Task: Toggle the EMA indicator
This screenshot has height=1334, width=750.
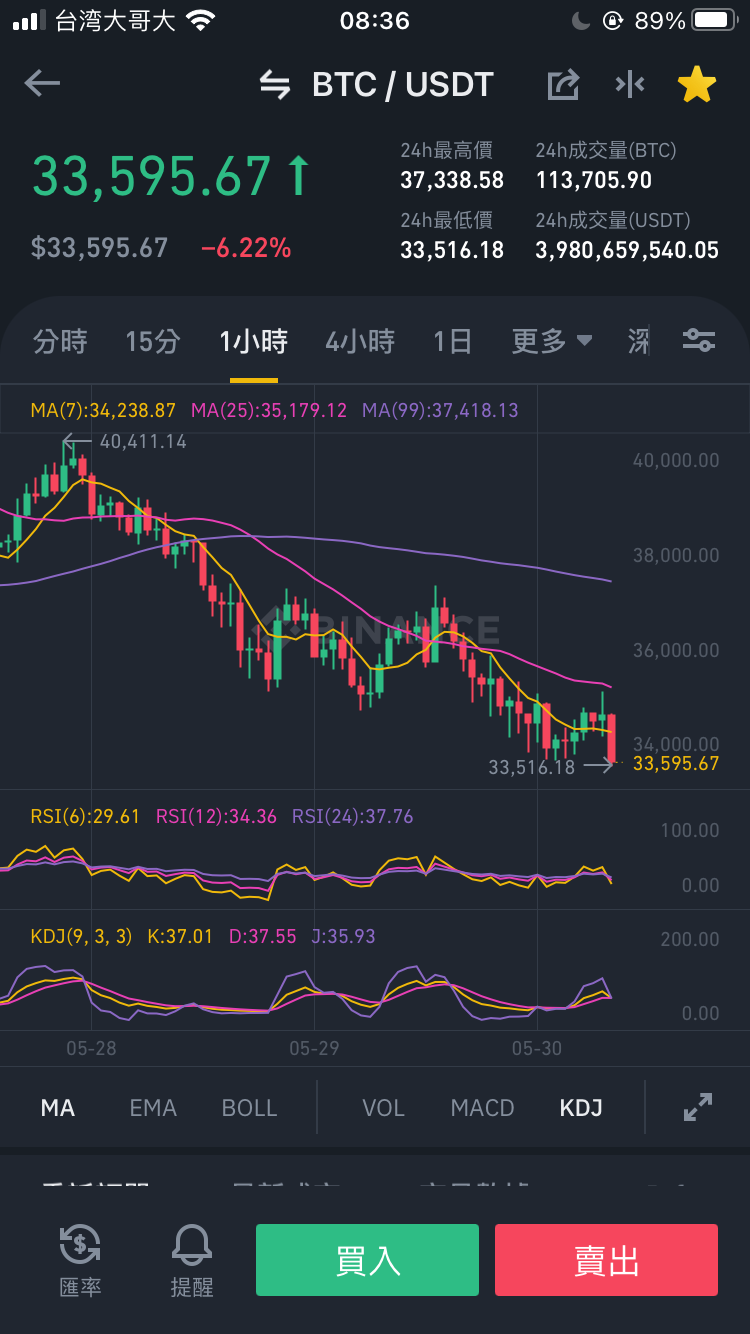Action: click(153, 1108)
